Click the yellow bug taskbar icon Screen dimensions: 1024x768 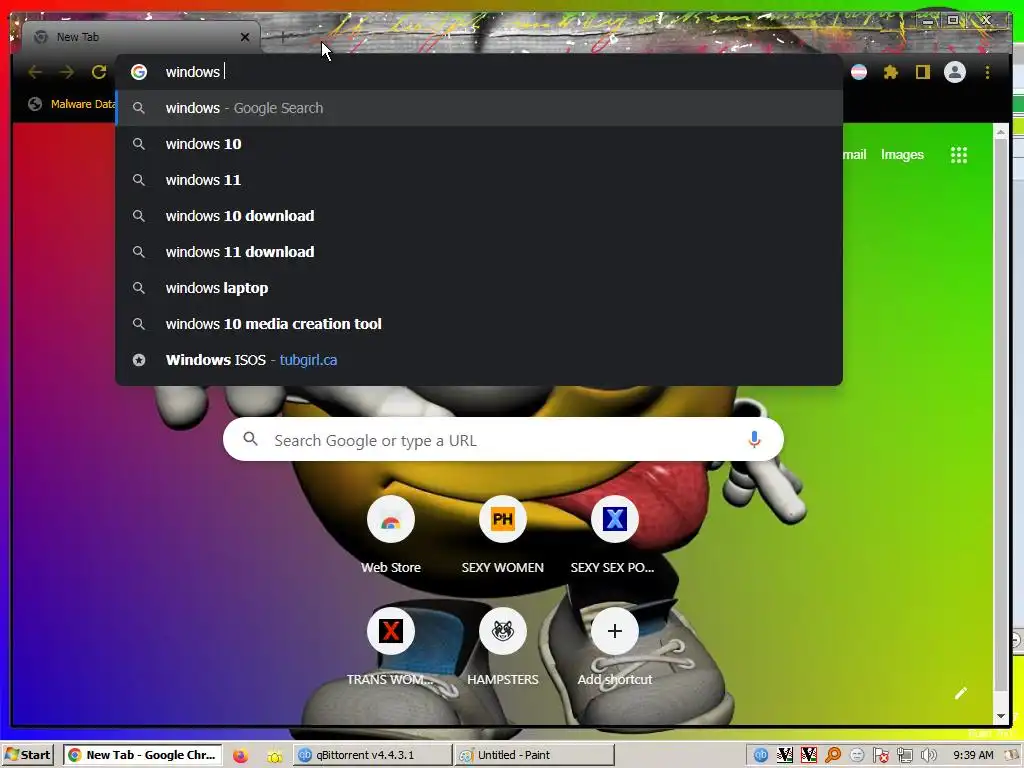pos(274,756)
